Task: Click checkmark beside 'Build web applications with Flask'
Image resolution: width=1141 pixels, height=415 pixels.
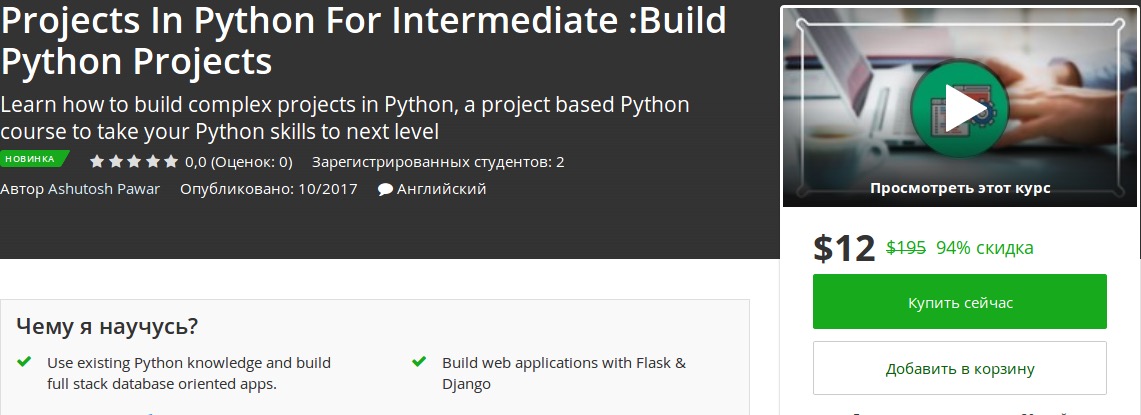Action: tap(419, 362)
